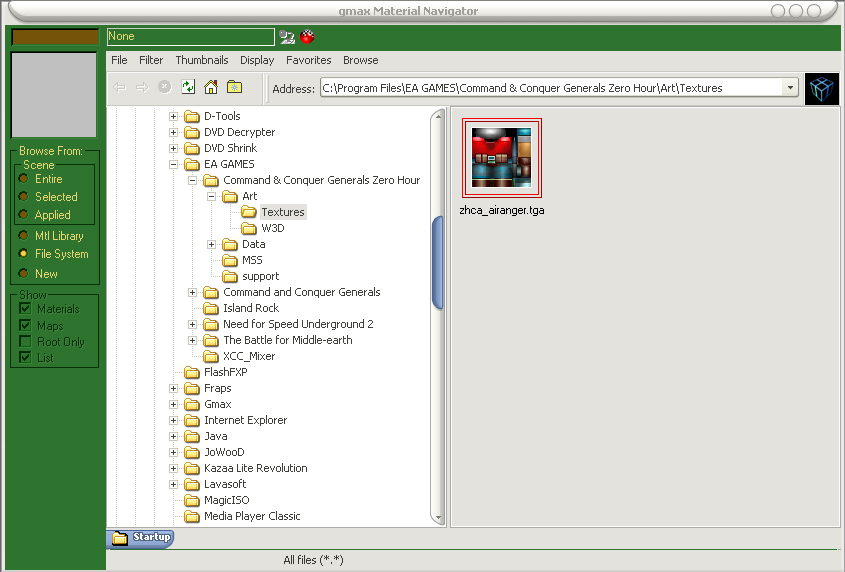Image resolution: width=845 pixels, height=572 pixels.
Task: Select the Textures folder icon
Action: 249,212
